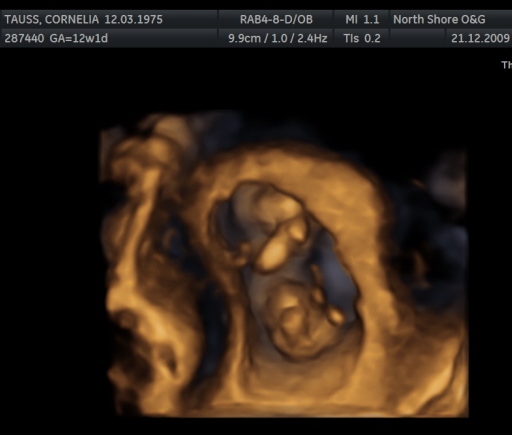Click the textured tissue along the image's left side
This screenshot has height=435, width=512.
coord(140,267)
